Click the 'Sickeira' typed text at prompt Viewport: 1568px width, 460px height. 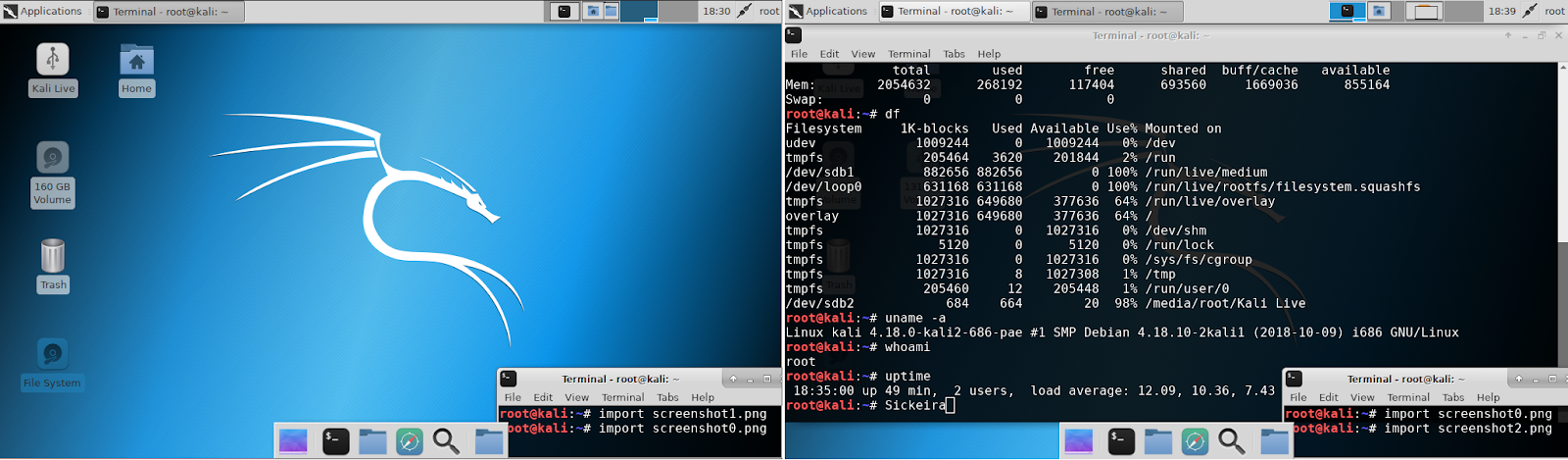(x=915, y=405)
